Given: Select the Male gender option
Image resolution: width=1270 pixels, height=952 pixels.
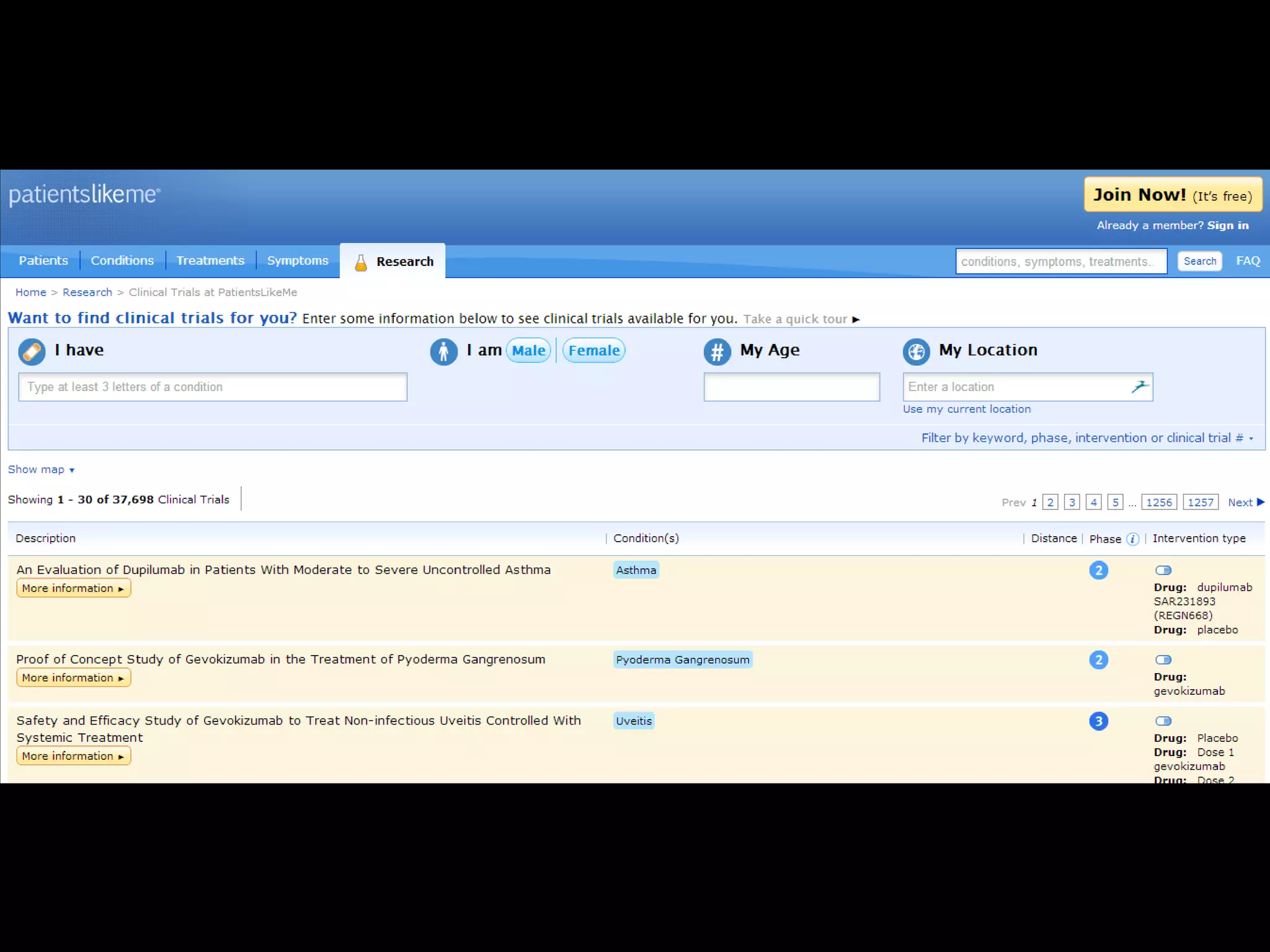Looking at the screenshot, I should pos(528,351).
